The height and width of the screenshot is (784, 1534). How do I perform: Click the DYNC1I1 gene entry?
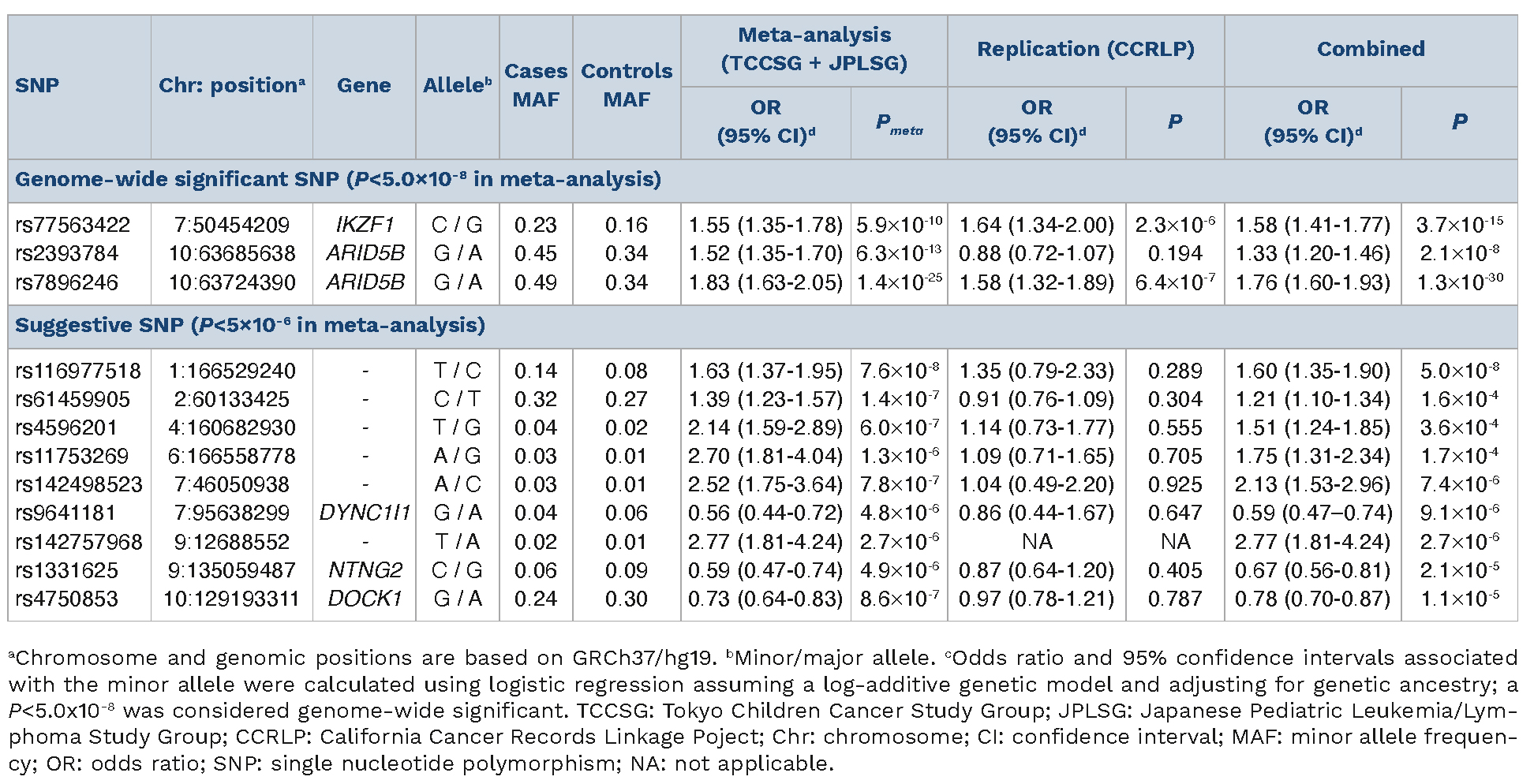[365, 513]
